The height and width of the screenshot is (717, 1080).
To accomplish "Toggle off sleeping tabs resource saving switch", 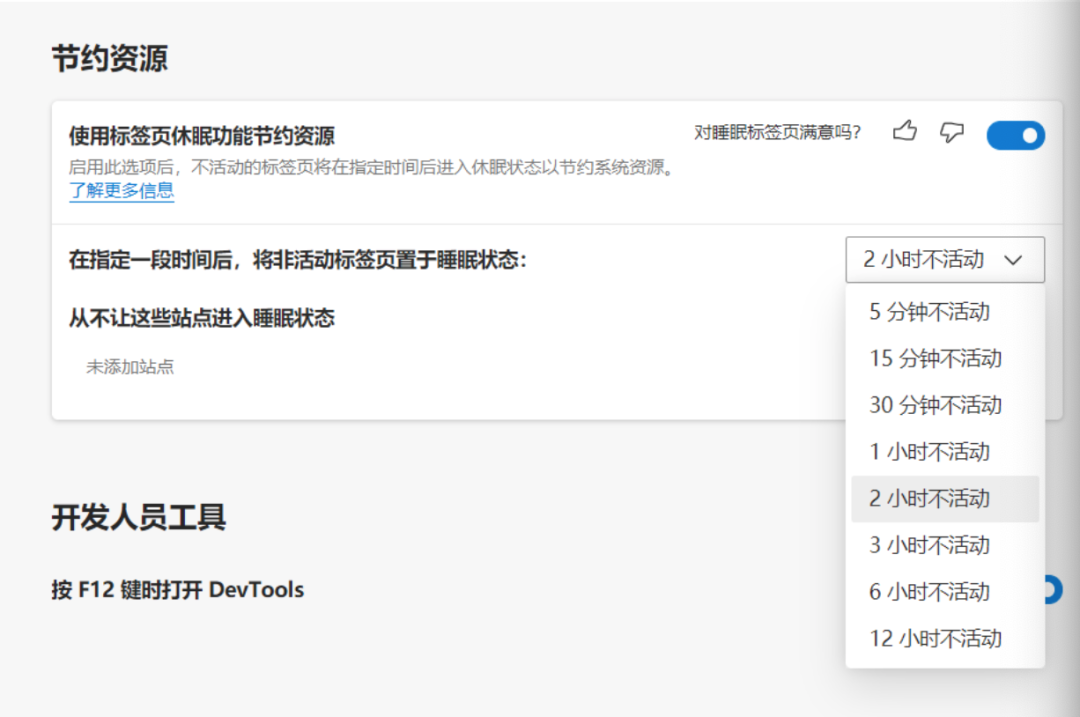I will [x=1015, y=135].
